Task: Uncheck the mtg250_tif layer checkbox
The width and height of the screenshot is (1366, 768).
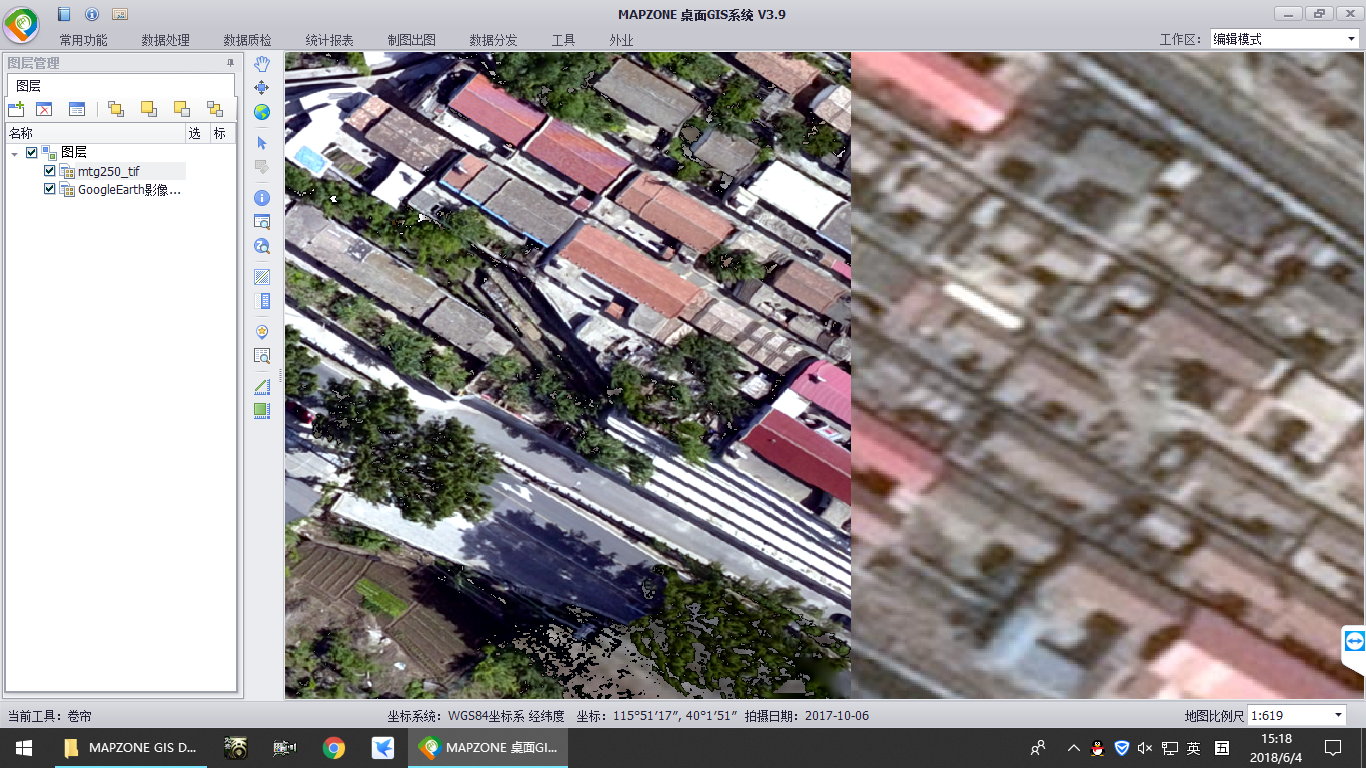Action: (50, 171)
